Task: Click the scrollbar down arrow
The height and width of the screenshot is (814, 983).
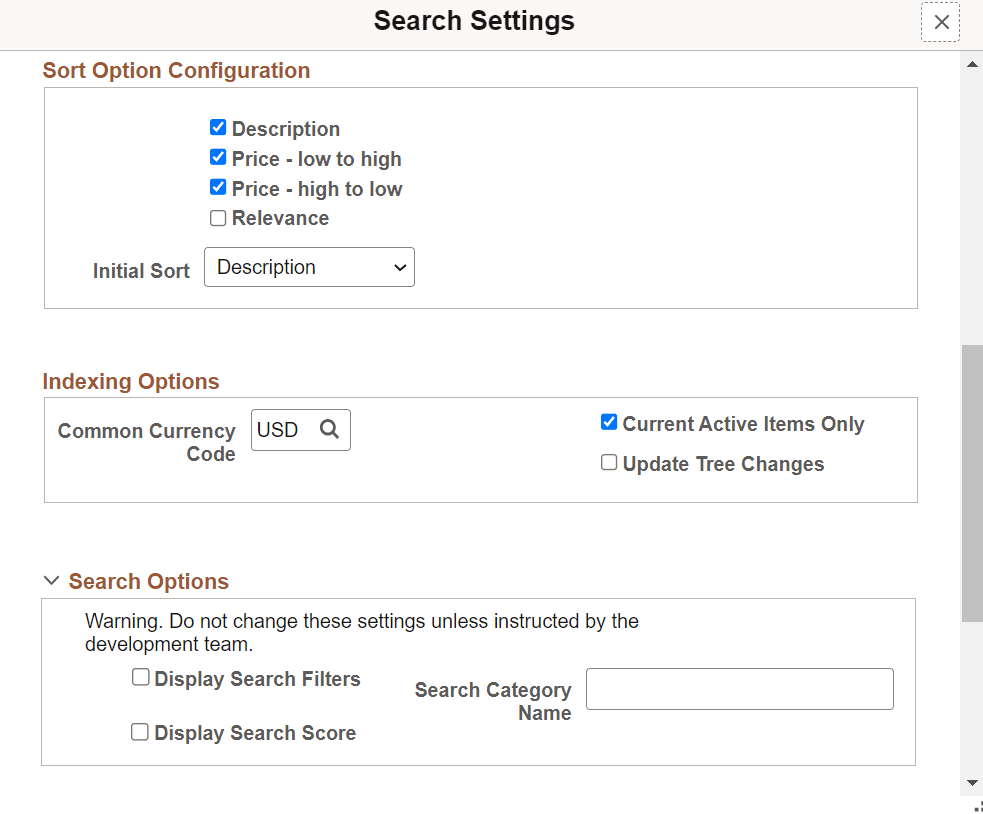Action: pos(971,782)
